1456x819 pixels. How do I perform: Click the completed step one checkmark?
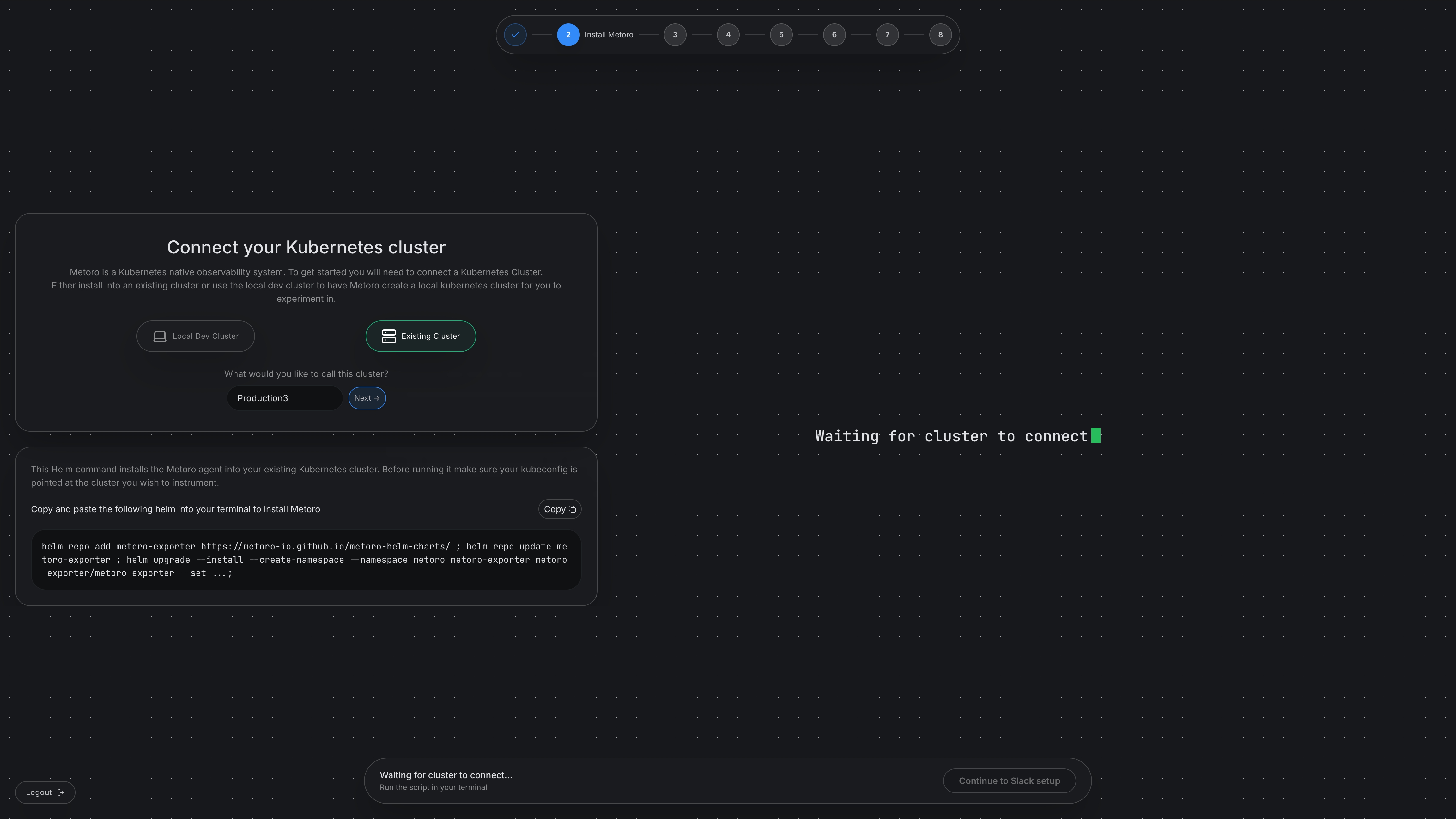515,34
